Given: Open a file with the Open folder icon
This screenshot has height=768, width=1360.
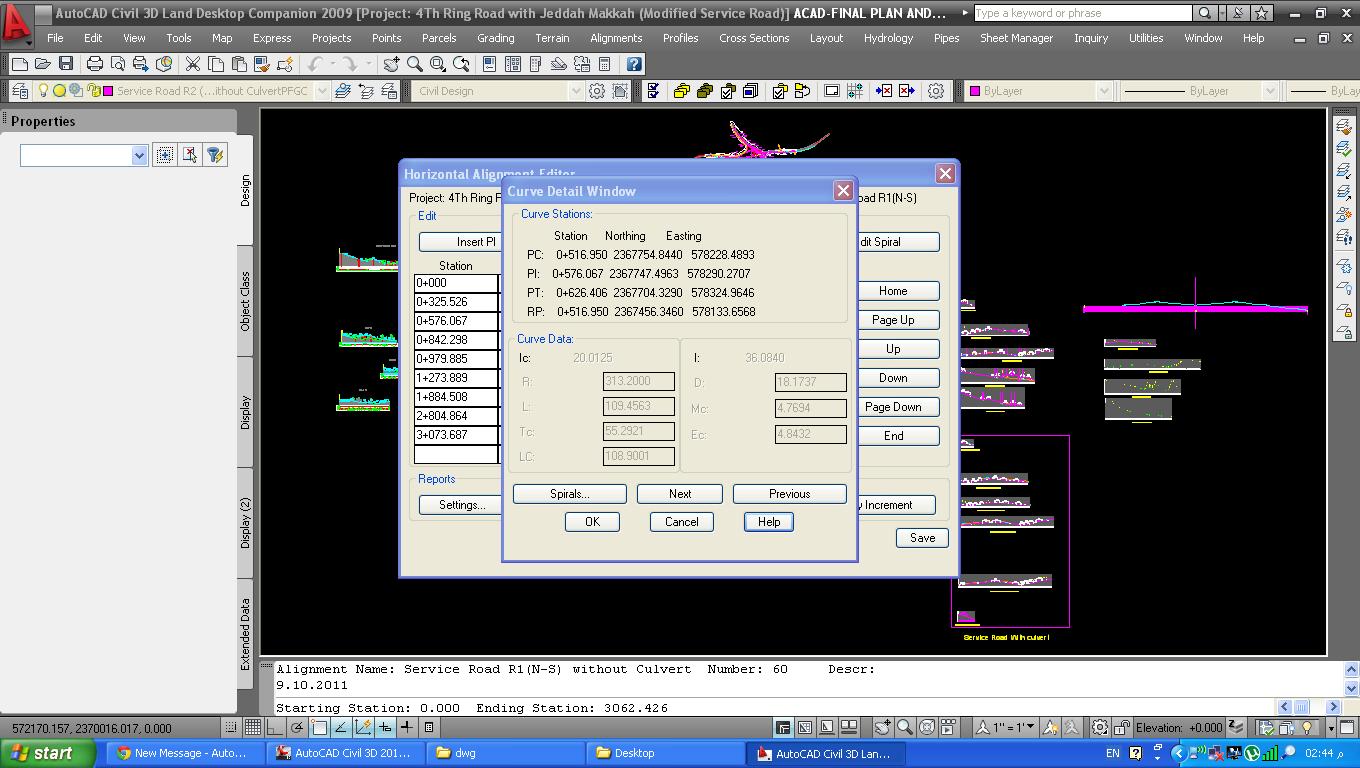Looking at the screenshot, I should (x=43, y=64).
